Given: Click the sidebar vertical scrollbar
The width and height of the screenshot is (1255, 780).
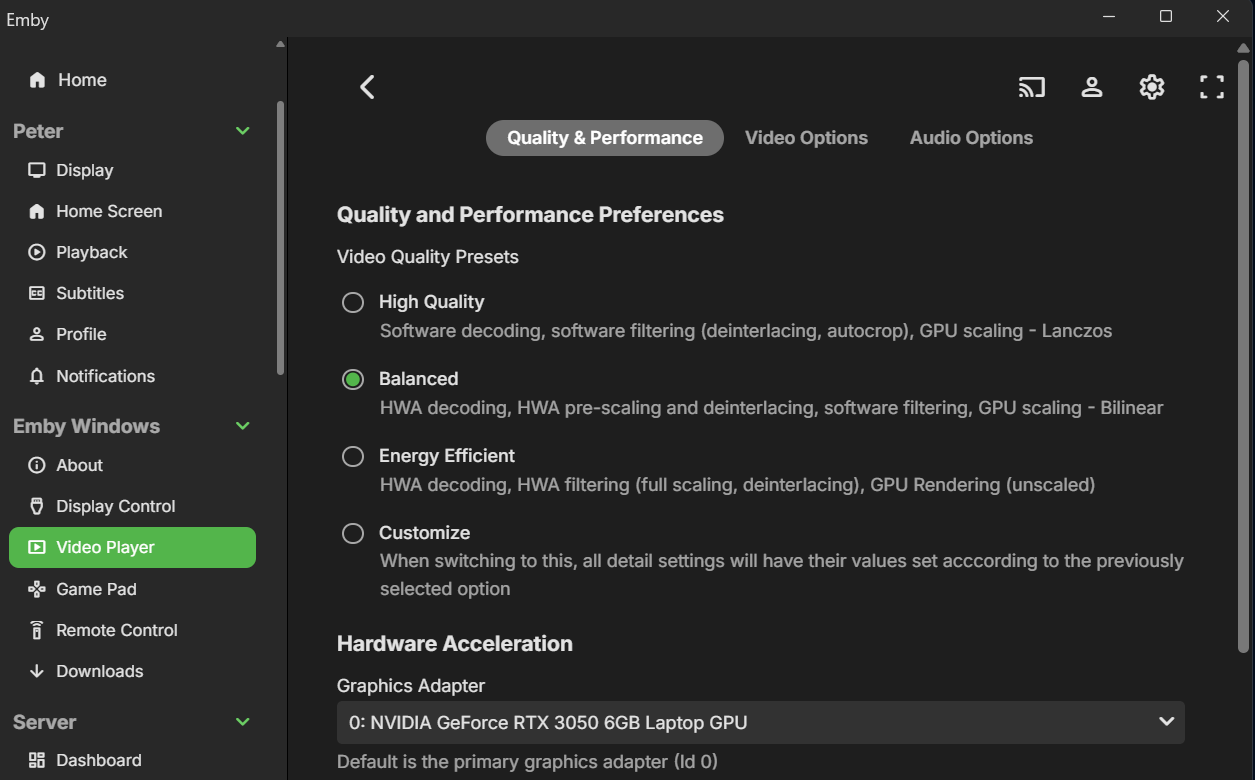Looking at the screenshot, I should (280, 238).
